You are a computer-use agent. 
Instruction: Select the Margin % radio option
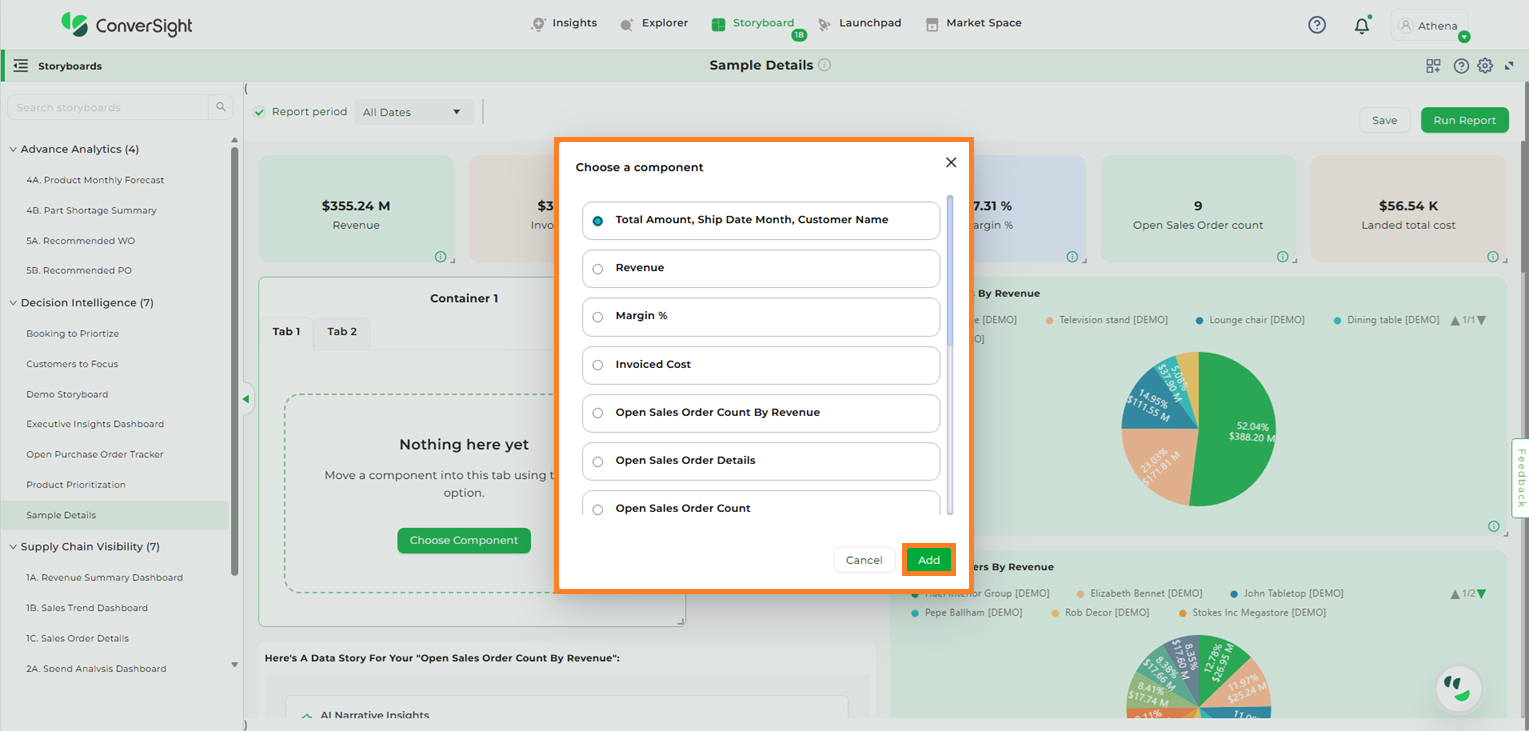tap(598, 317)
